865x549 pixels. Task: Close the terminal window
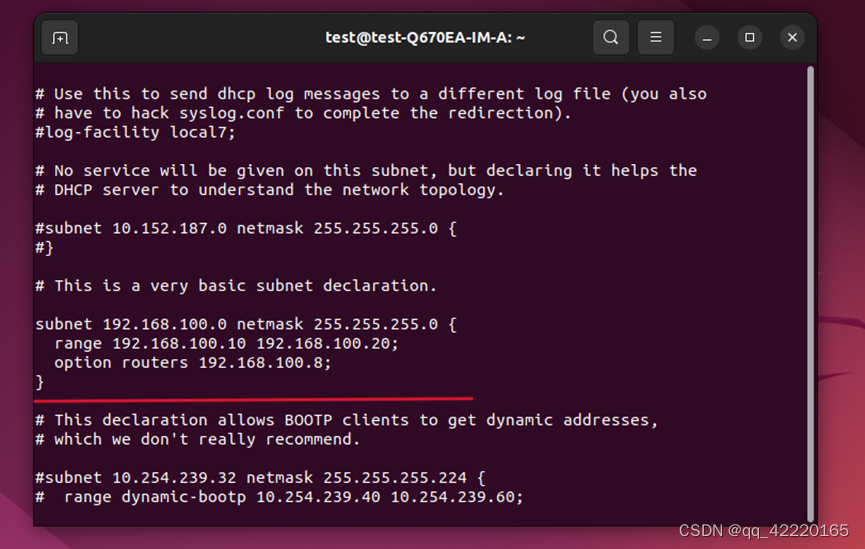(x=792, y=38)
